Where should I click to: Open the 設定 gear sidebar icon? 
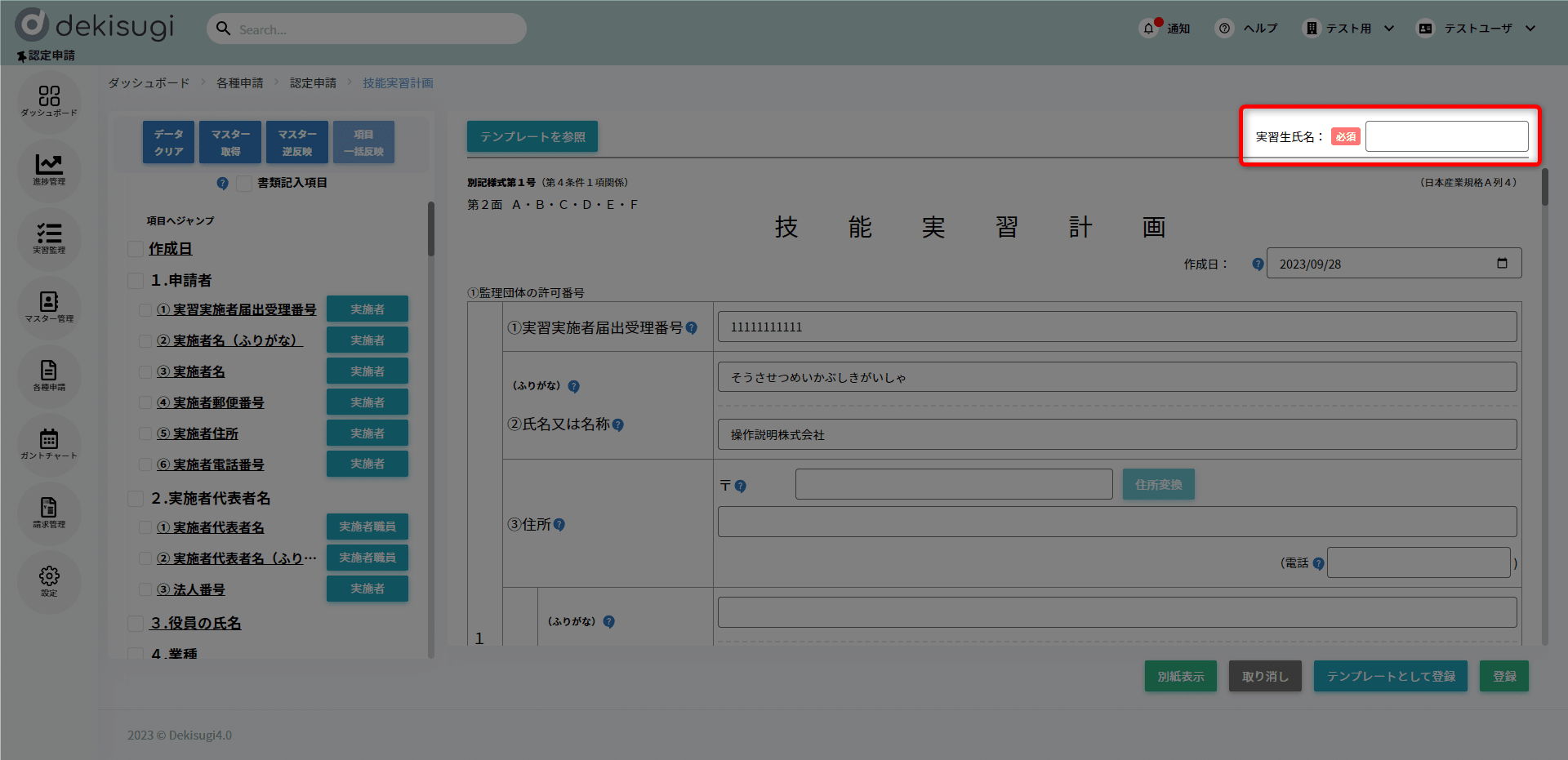point(49,580)
